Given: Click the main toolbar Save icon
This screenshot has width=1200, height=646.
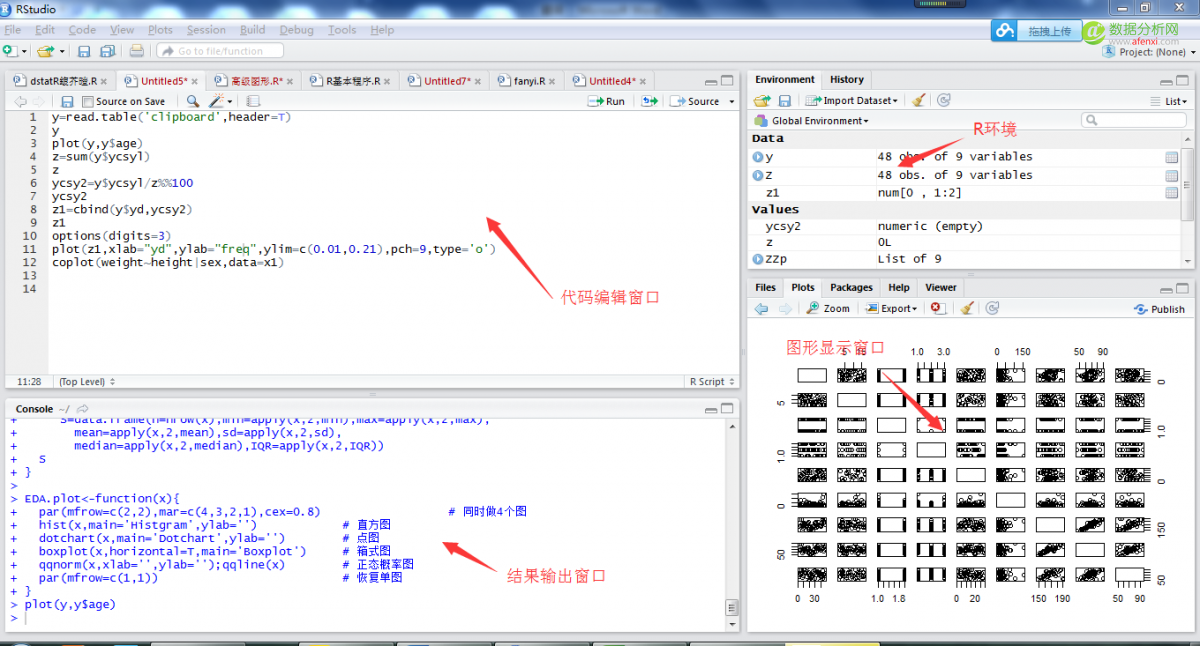Looking at the screenshot, I should (x=84, y=51).
